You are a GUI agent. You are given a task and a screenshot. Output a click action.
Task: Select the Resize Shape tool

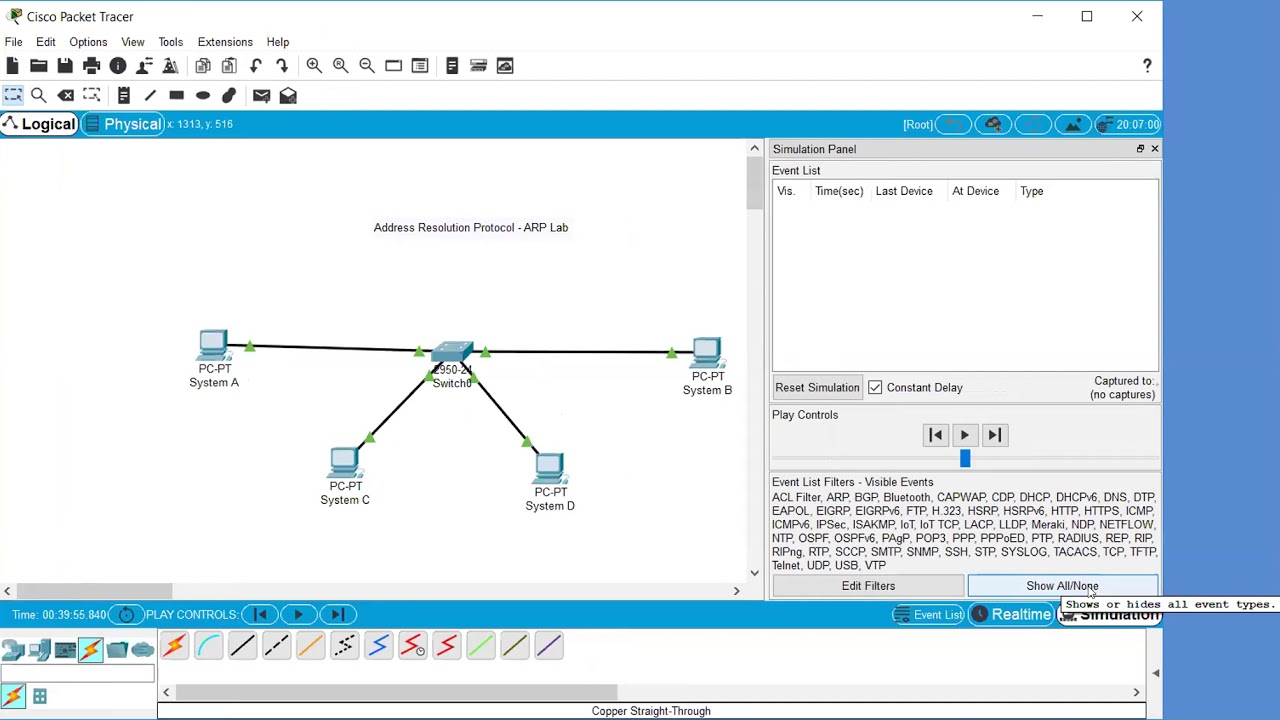tap(91, 95)
